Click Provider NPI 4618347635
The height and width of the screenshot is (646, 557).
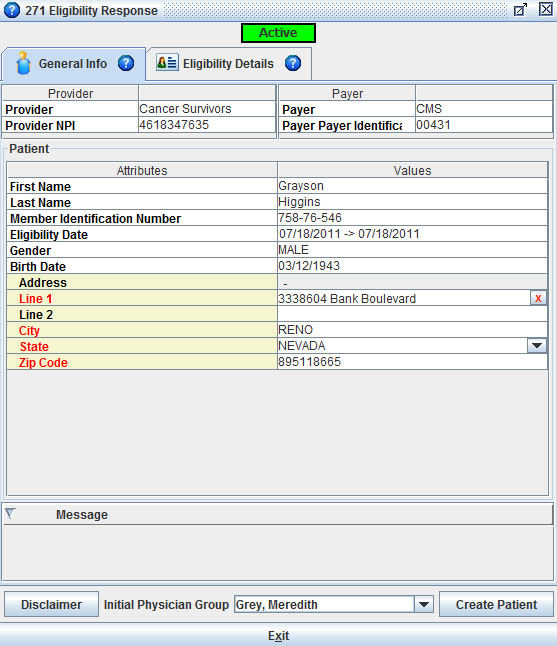207,125
